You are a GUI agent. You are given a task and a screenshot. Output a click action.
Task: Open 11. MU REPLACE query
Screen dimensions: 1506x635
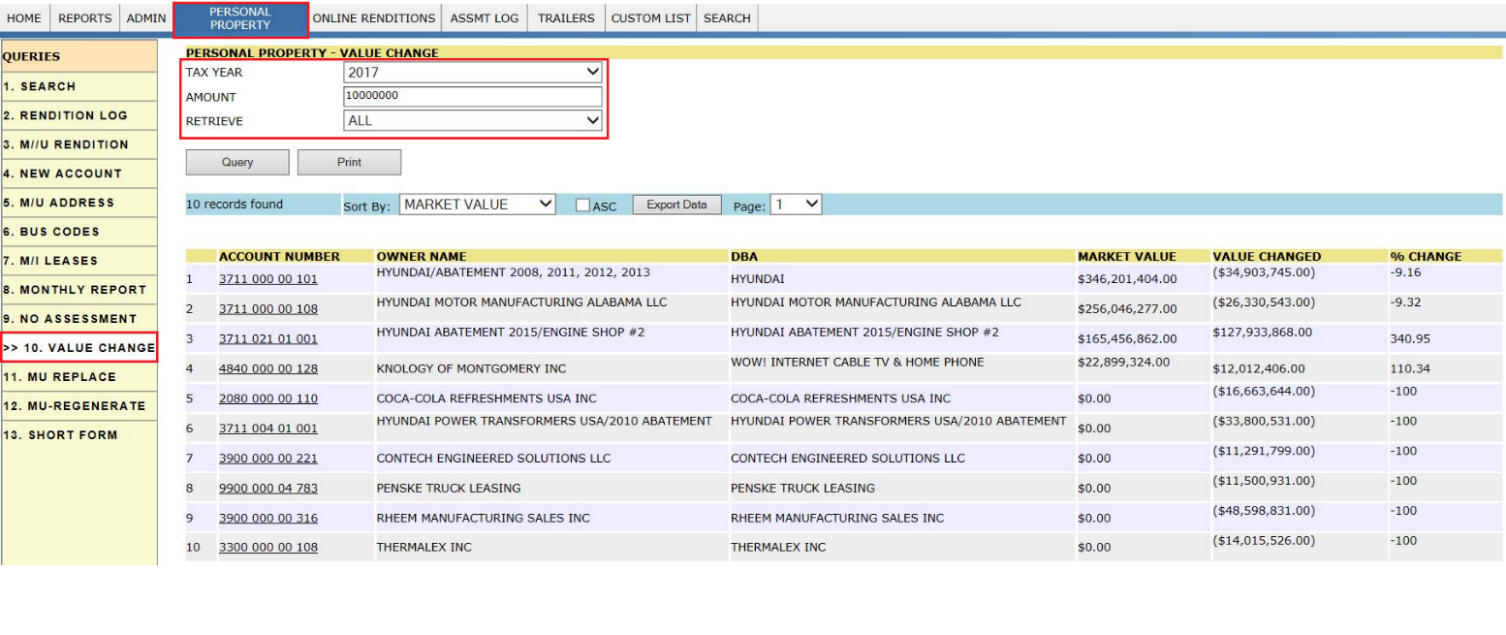[79, 377]
